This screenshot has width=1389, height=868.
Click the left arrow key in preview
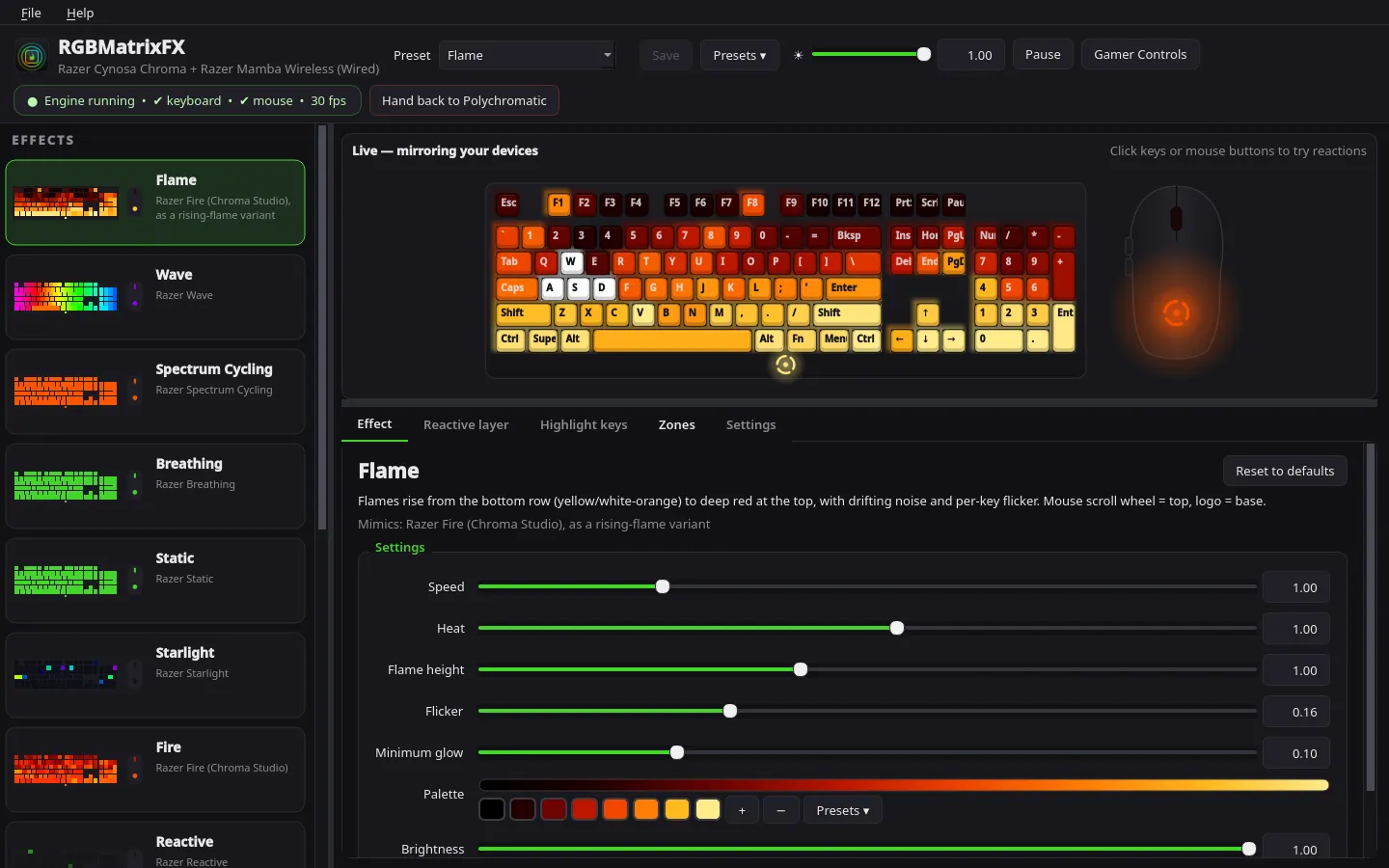(900, 339)
